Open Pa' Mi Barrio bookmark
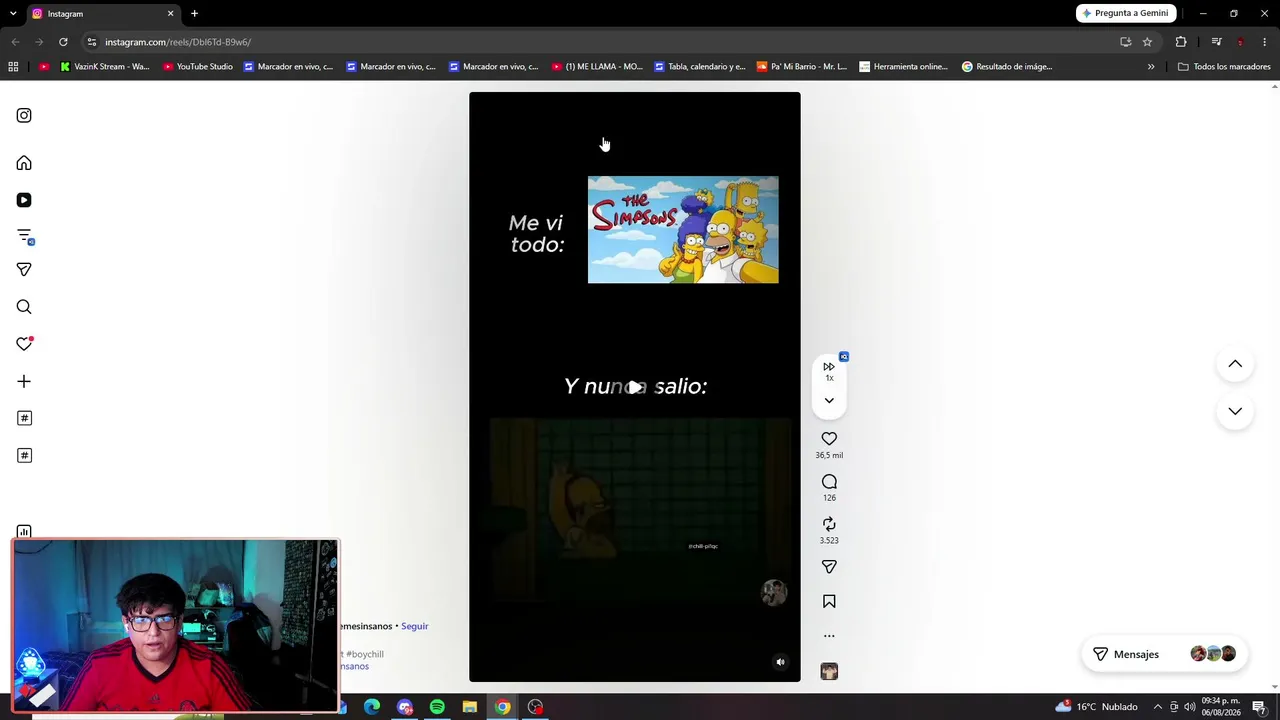Viewport: 1280px width, 720px height. tap(802, 67)
